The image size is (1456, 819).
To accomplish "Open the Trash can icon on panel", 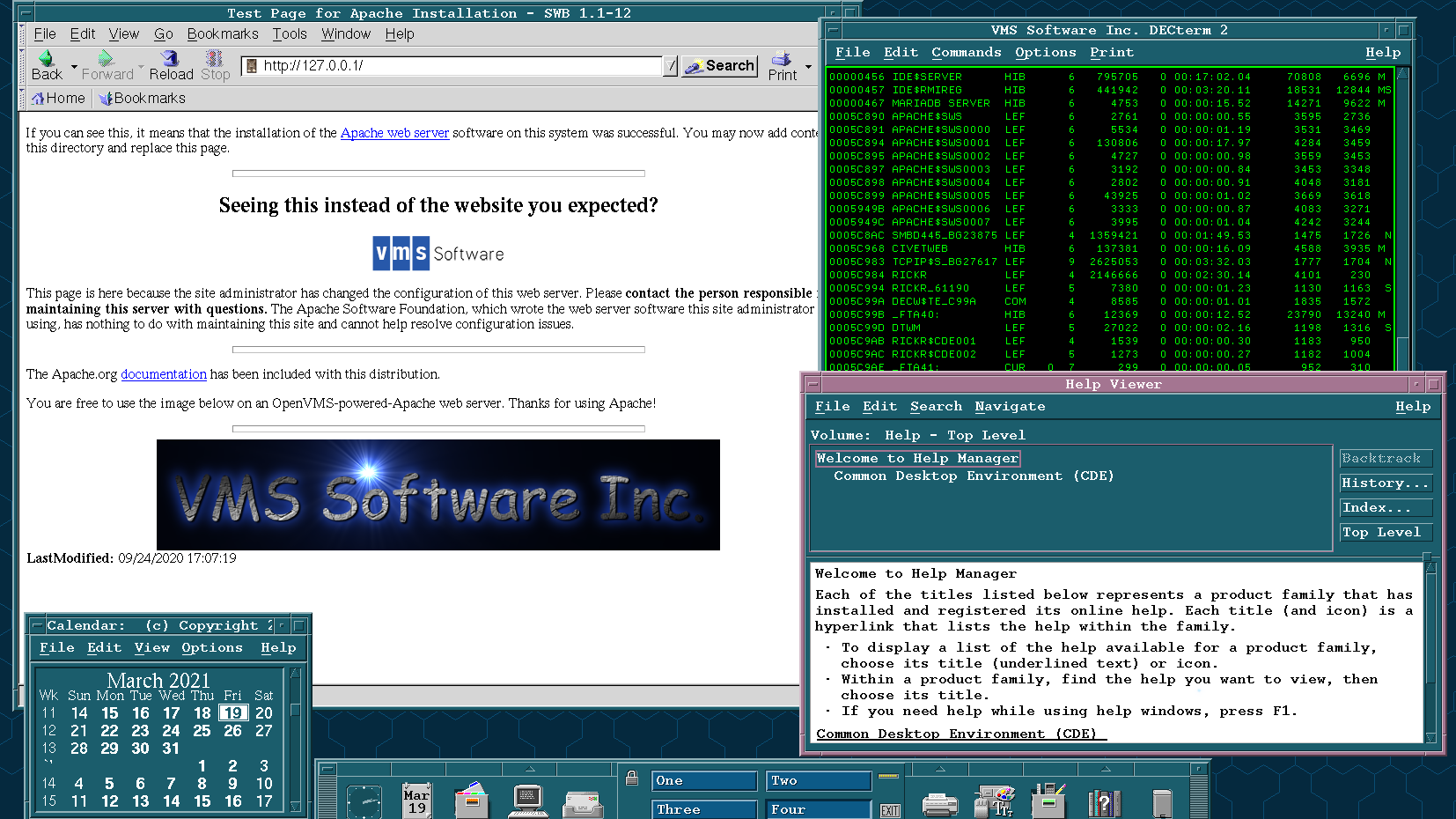I will pyautogui.click(x=1162, y=803).
